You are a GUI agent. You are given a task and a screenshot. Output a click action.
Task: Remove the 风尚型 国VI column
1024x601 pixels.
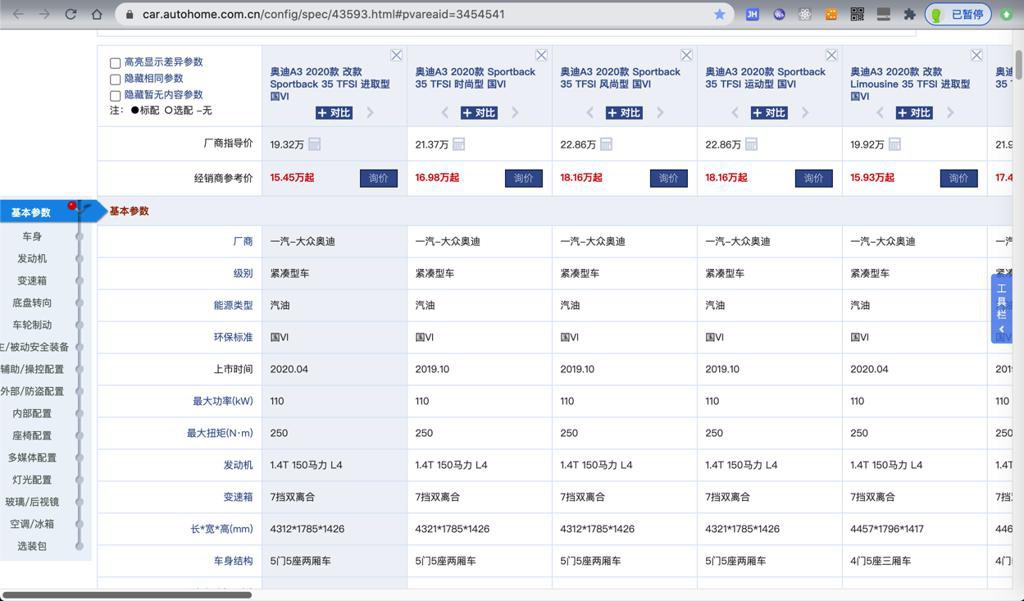coord(686,56)
